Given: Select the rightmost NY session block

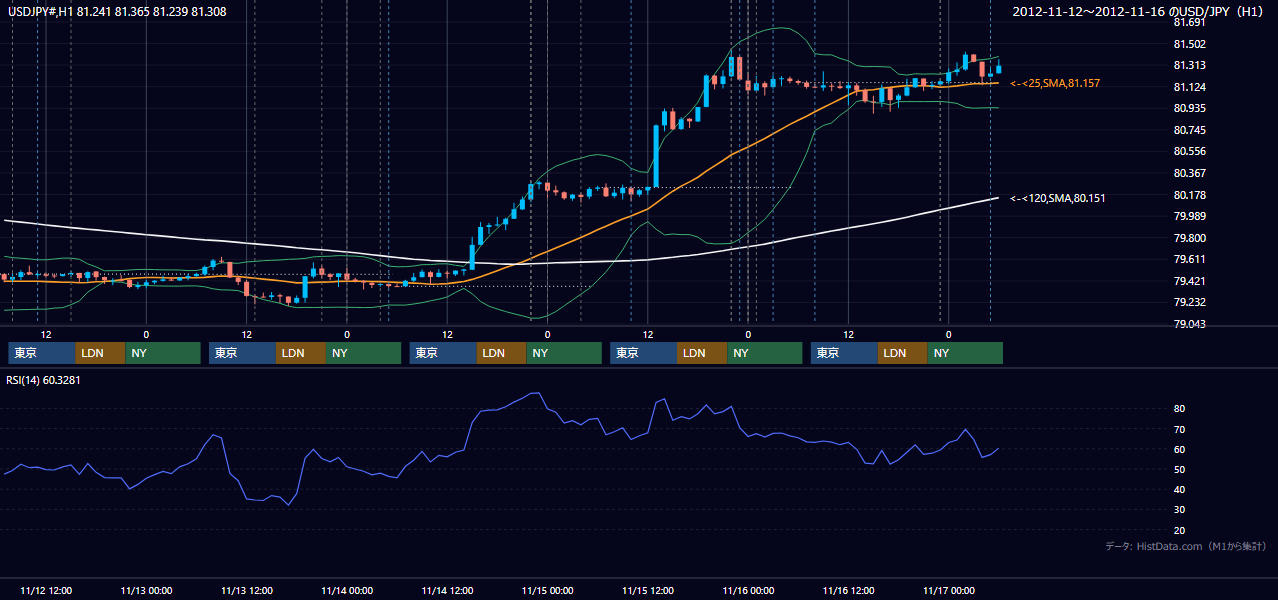Looking at the screenshot, I should [965, 353].
